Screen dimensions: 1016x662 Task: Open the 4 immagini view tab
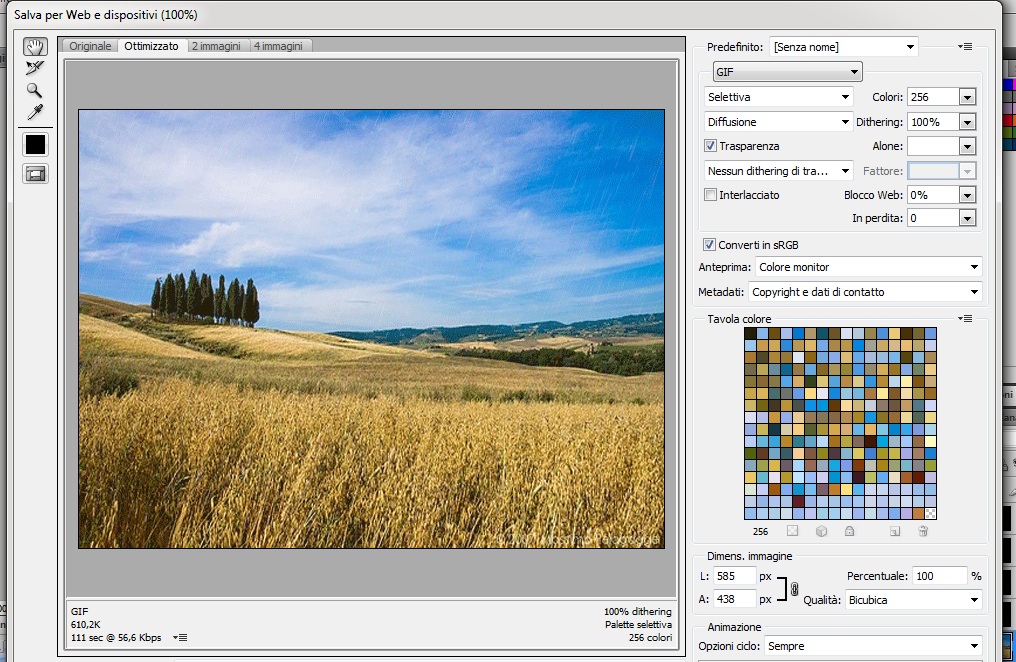tap(280, 45)
